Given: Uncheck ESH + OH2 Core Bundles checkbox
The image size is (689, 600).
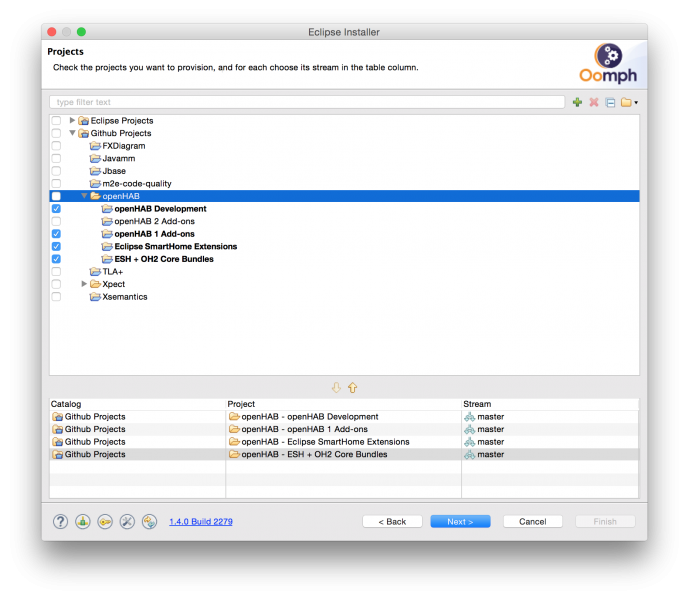Looking at the screenshot, I should (x=56, y=259).
